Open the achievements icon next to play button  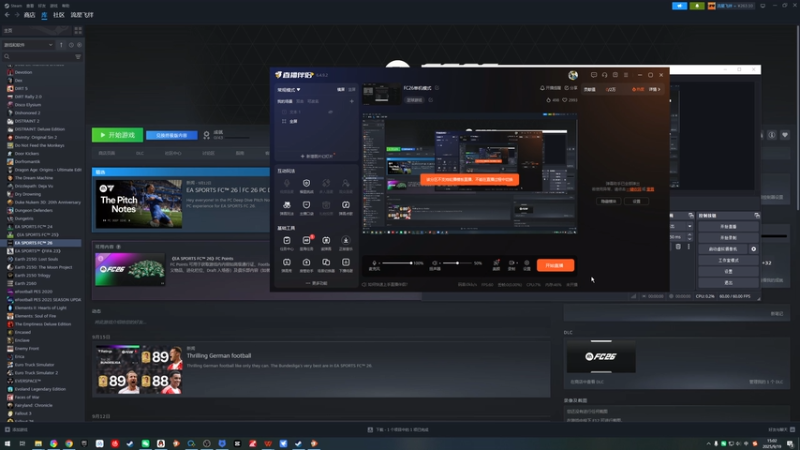207,135
